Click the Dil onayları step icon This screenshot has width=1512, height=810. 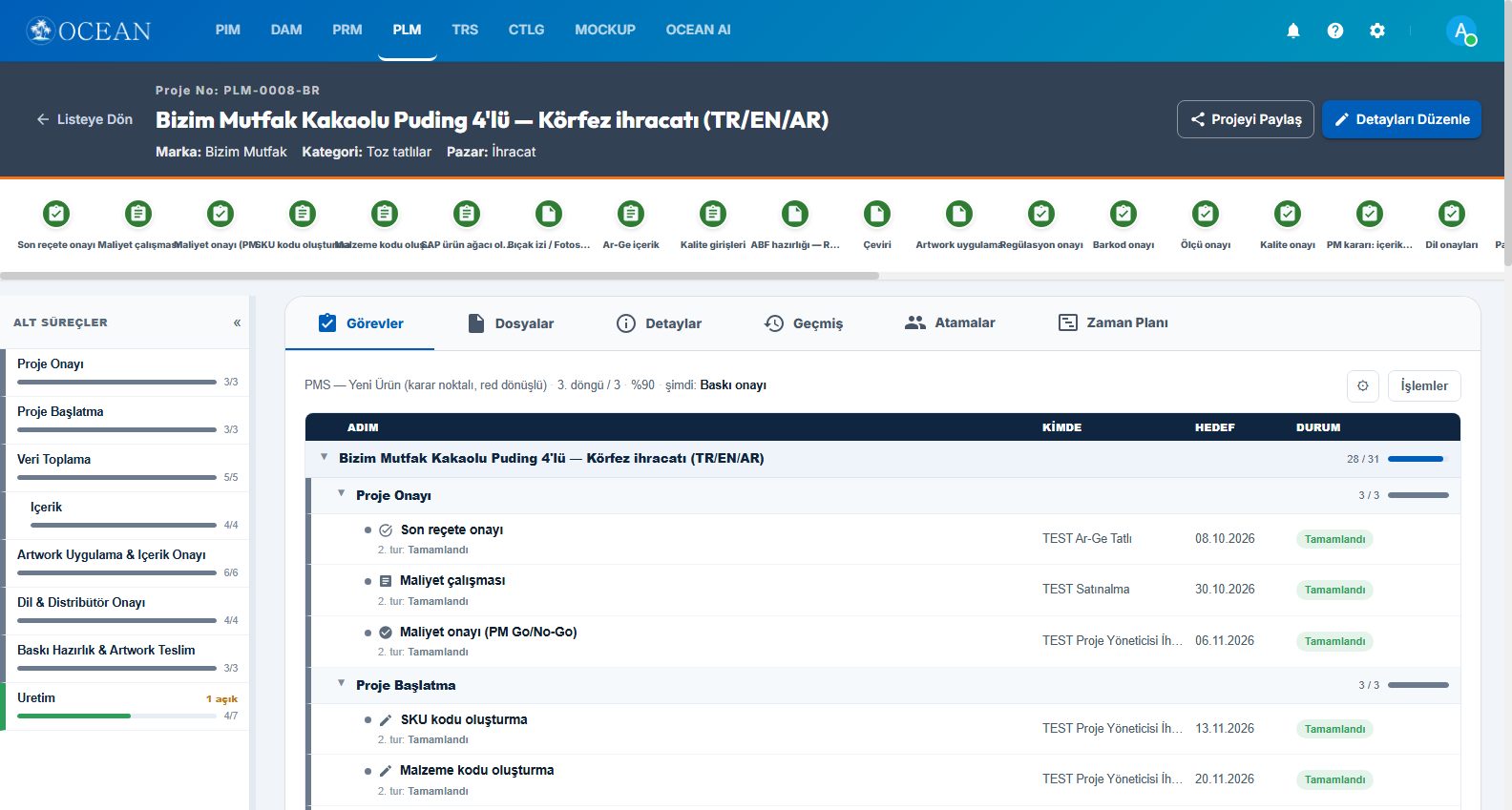tap(1452, 214)
